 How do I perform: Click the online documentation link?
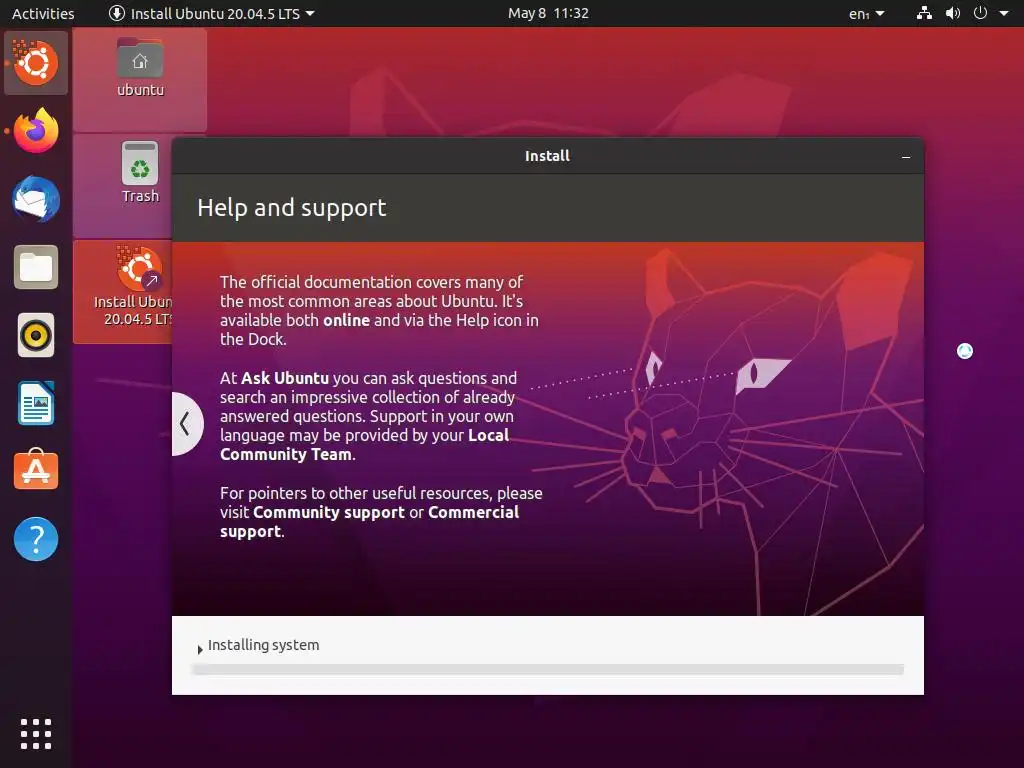click(x=346, y=320)
